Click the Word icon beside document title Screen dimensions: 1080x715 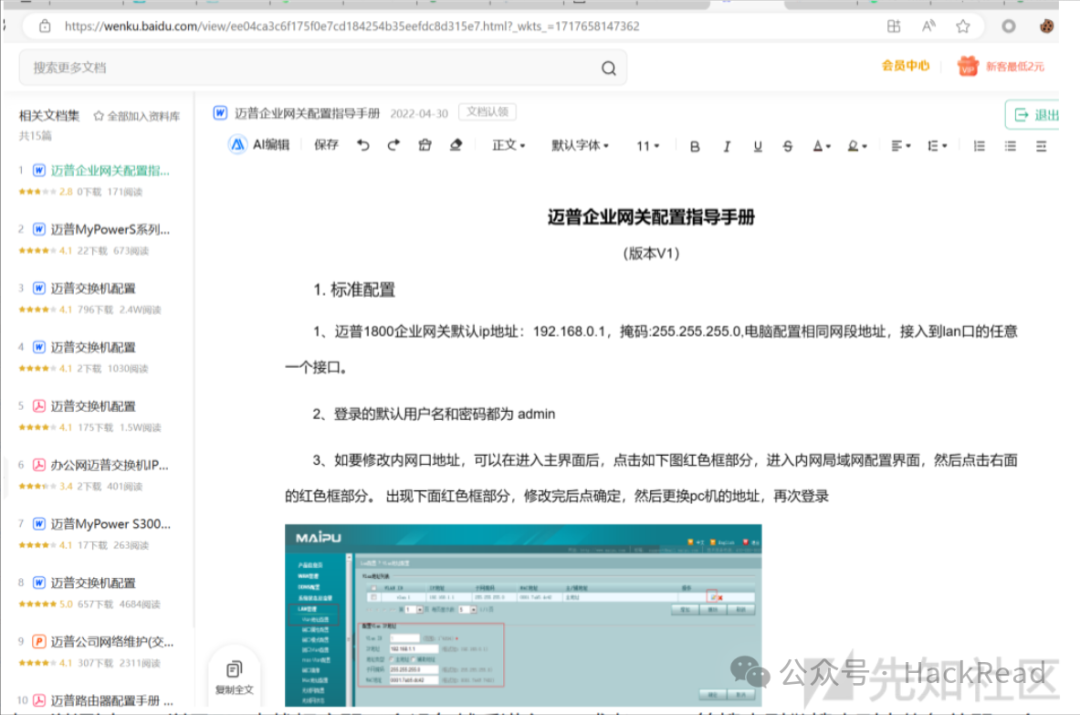click(220, 112)
